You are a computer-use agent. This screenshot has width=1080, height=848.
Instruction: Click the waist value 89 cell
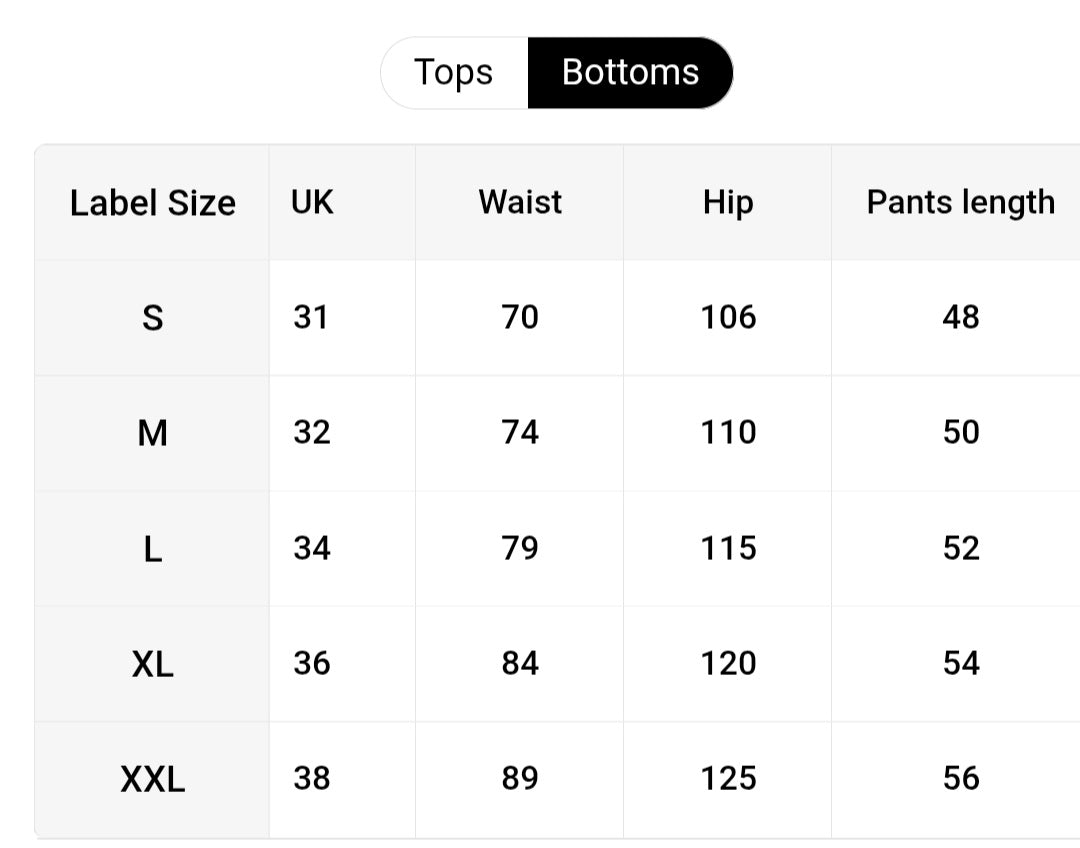(520, 780)
